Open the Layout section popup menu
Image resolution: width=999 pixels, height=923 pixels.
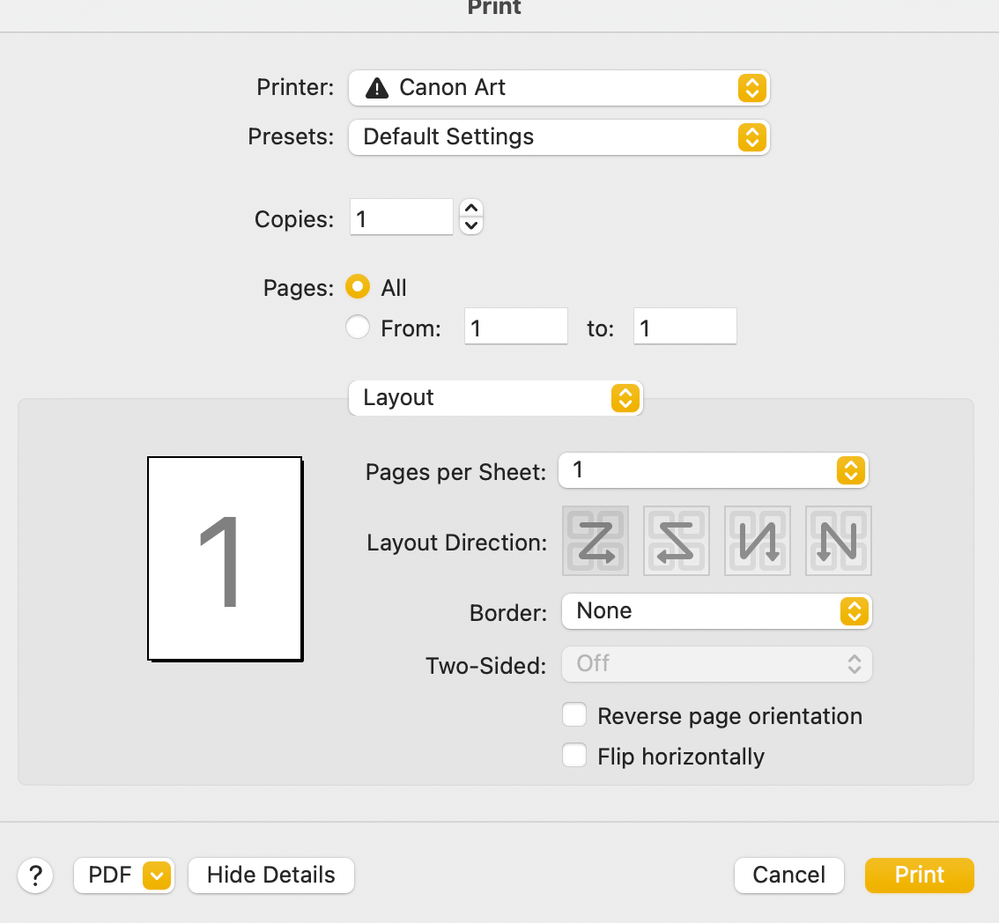pyautogui.click(x=495, y=398)
